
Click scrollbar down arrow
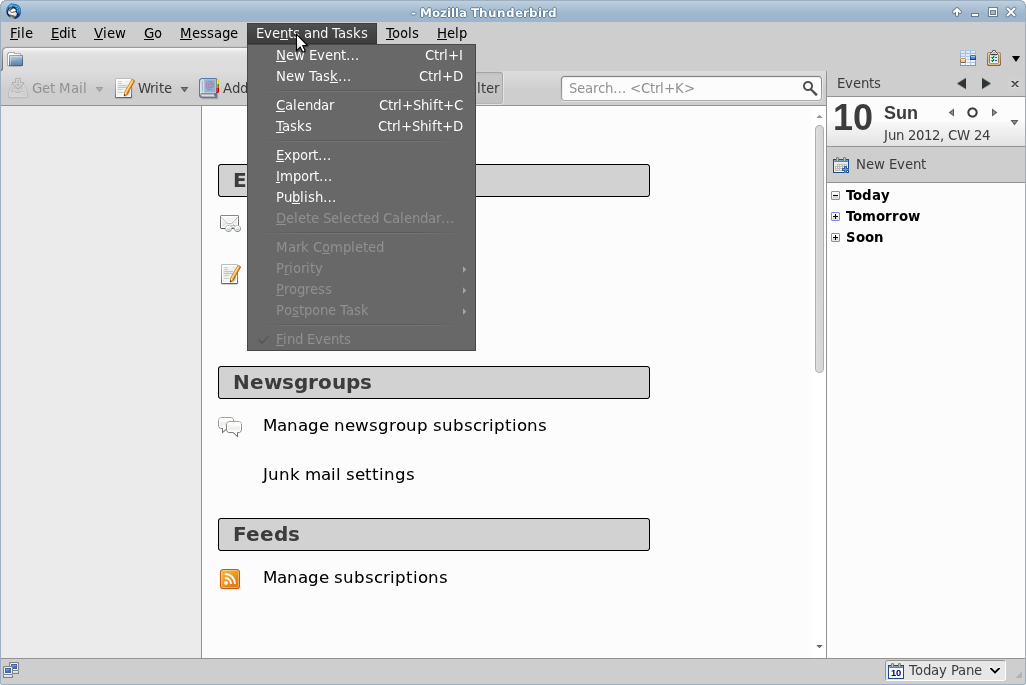click(819, 647)
